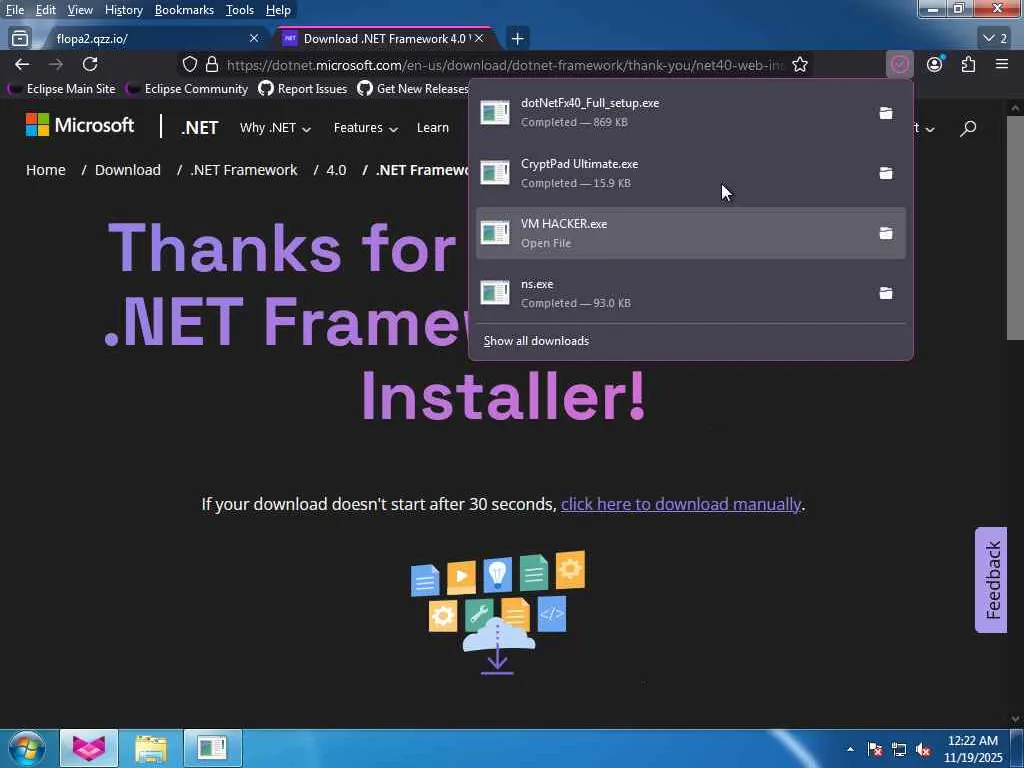Show CryptPad Ultimate.exe in its folder
This screenshot has width=1024, height=768.
[886, 173]
